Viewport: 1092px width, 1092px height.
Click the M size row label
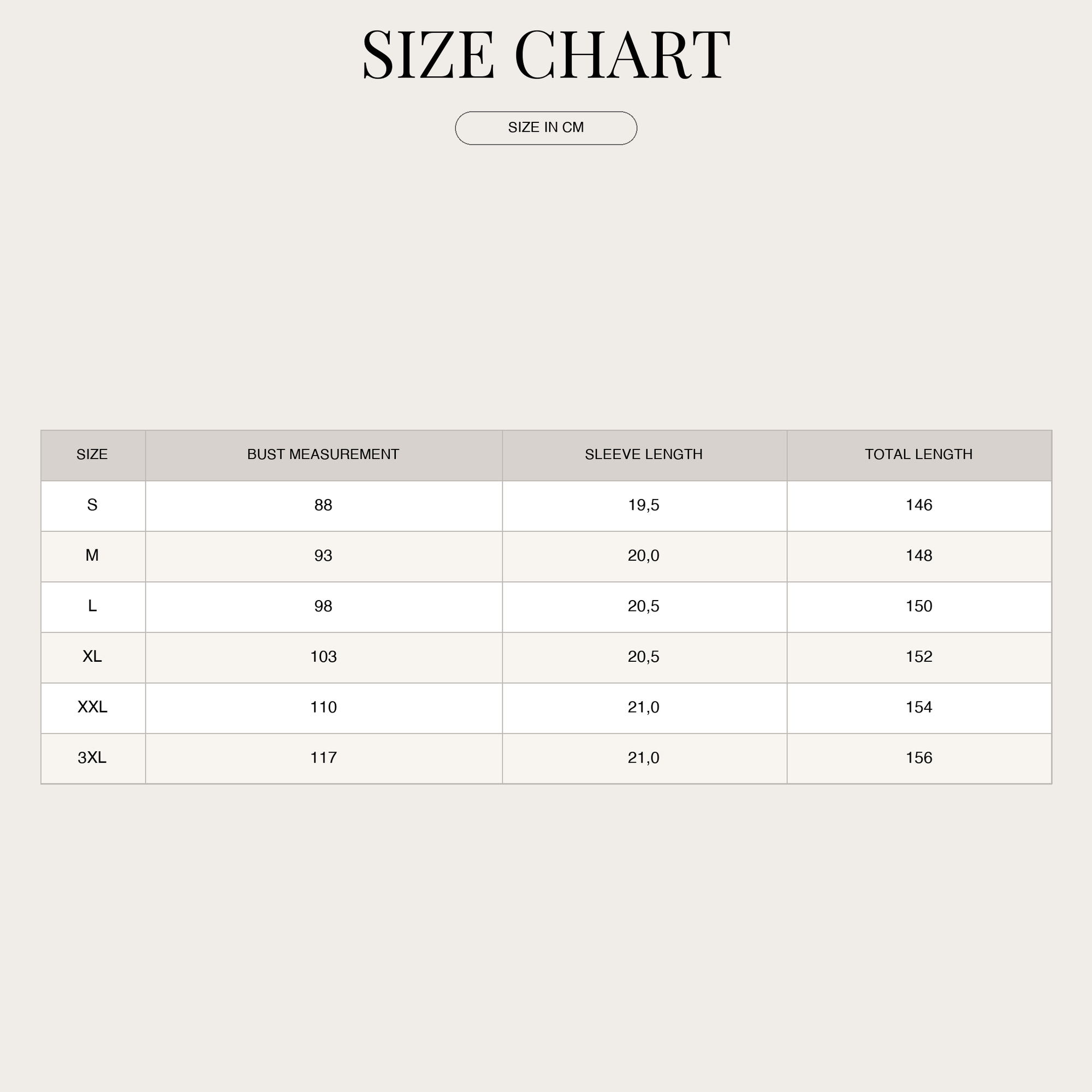[x=93, y=557]
